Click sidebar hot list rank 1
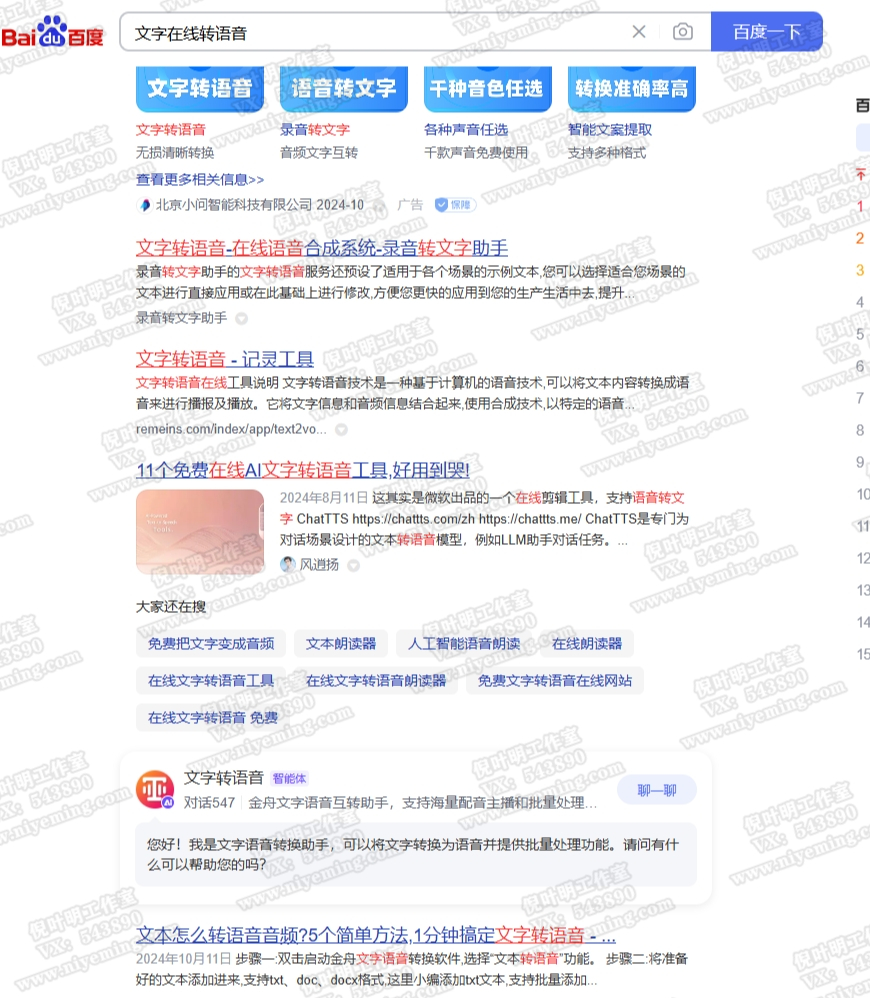This screenshot has height=998, width=870. point(860,206)
